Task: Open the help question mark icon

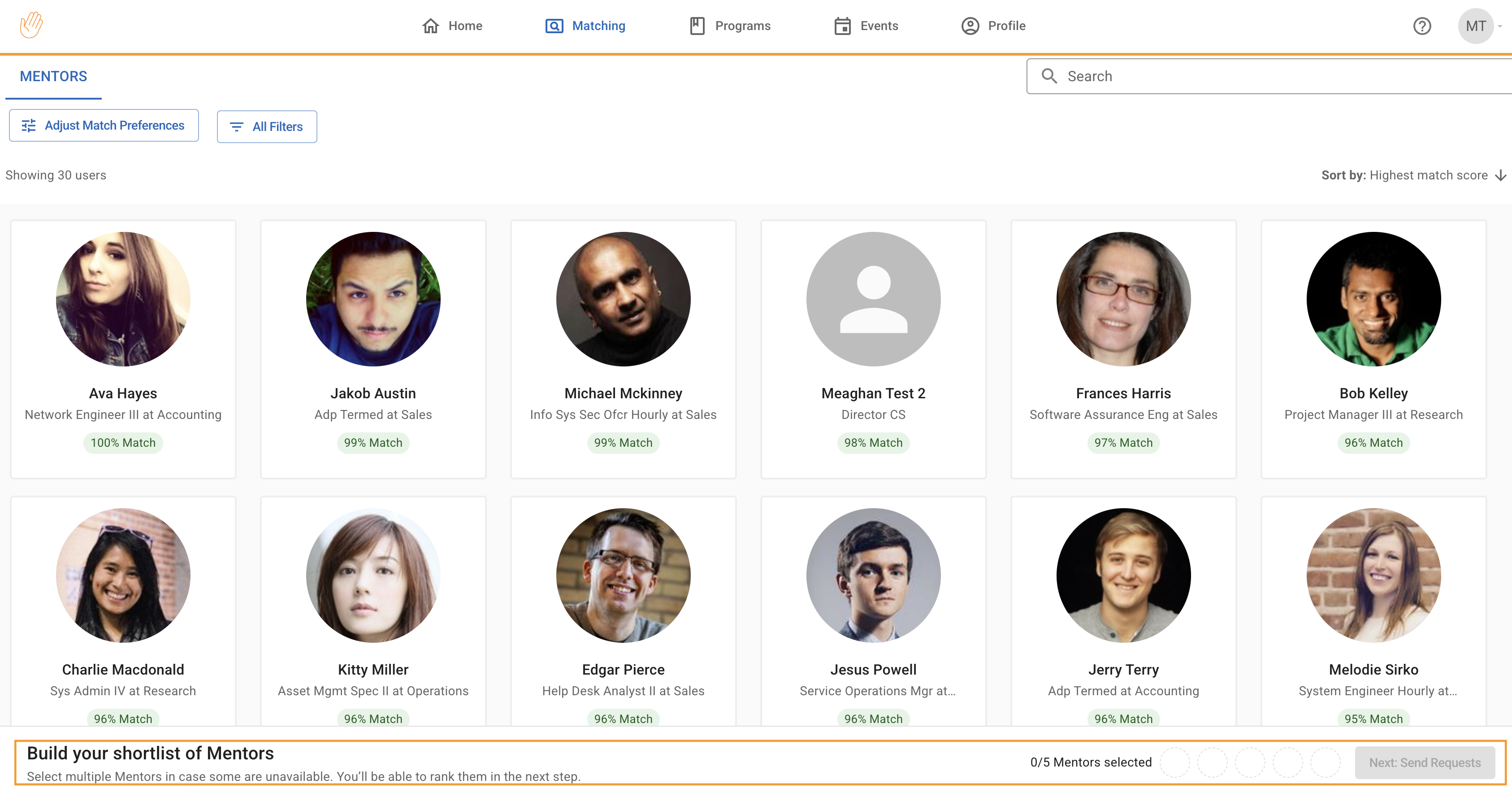Action: click(x=1421, y=26)
